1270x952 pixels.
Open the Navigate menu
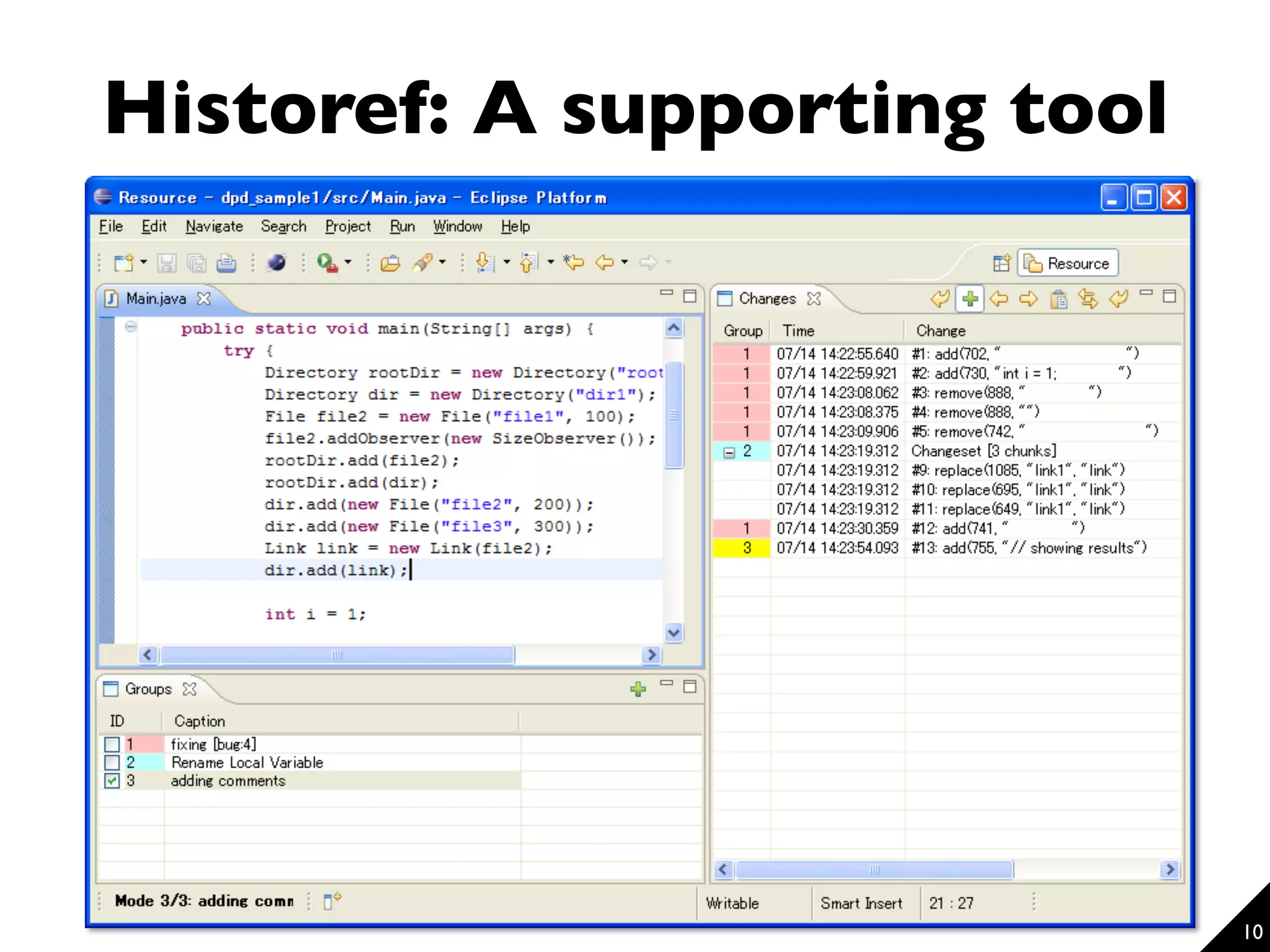coord(214,226)
